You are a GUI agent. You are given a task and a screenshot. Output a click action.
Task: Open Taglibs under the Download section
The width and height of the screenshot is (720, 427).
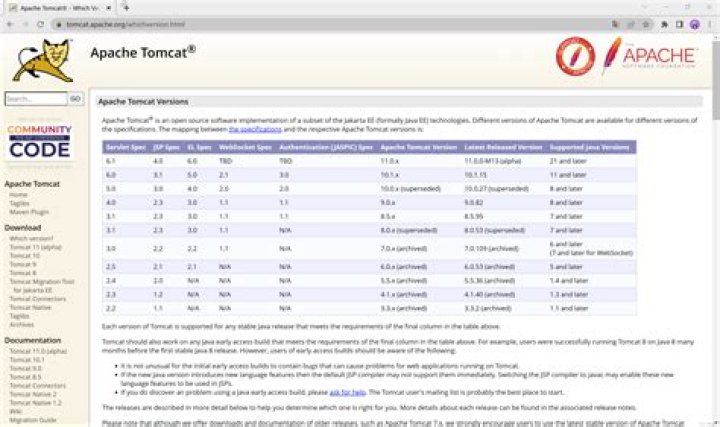19,316
